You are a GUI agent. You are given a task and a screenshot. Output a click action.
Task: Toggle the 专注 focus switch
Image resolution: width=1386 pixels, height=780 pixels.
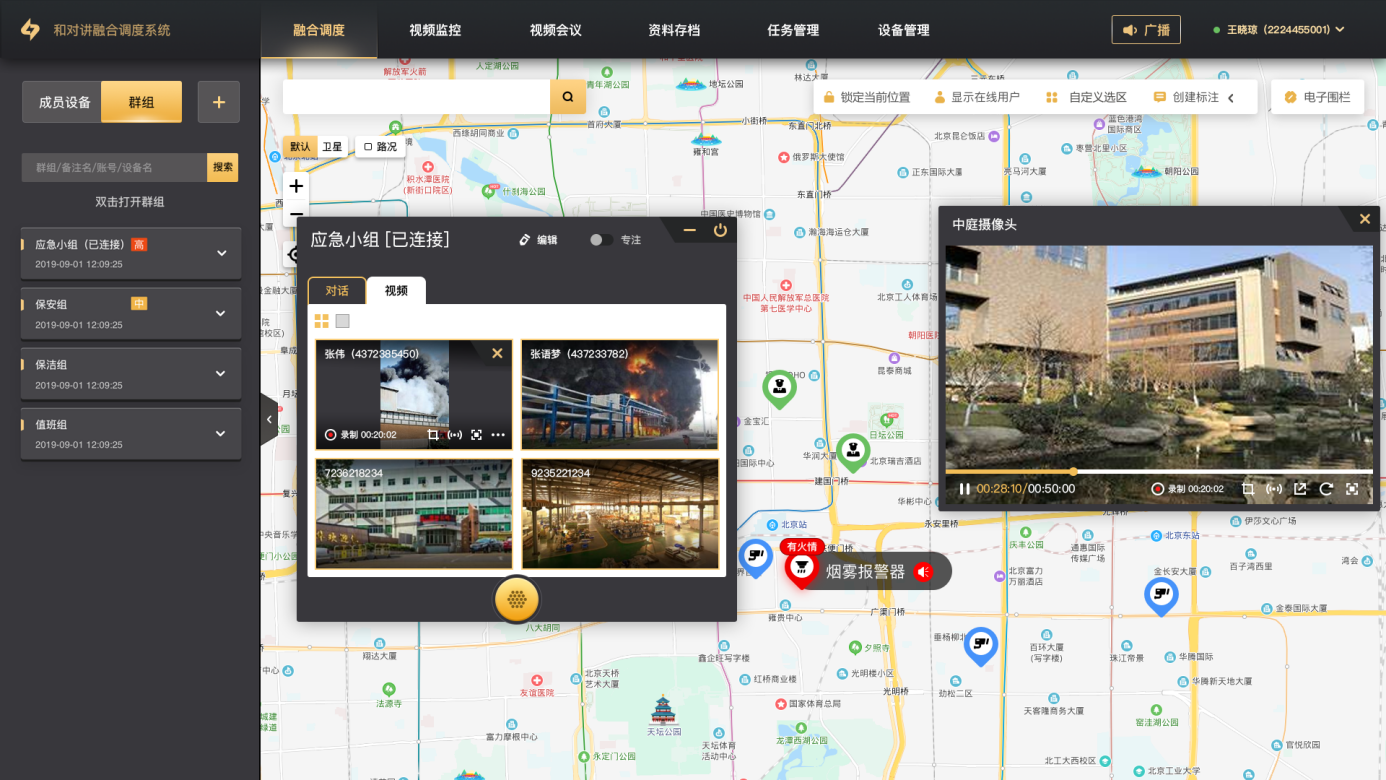(x=601, y=240)
